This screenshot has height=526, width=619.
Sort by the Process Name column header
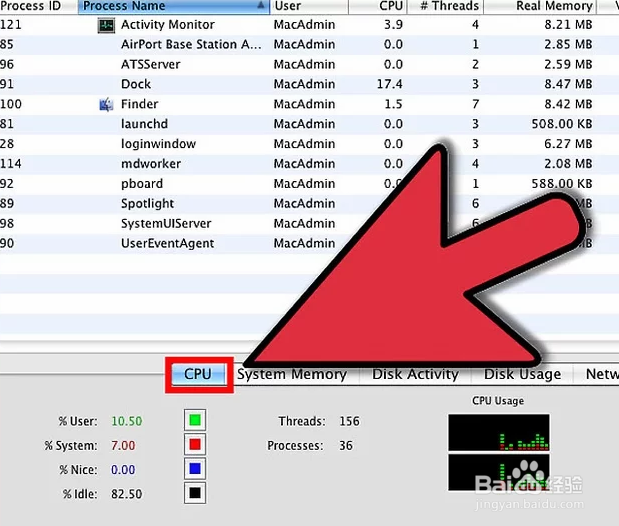[174, 6]
